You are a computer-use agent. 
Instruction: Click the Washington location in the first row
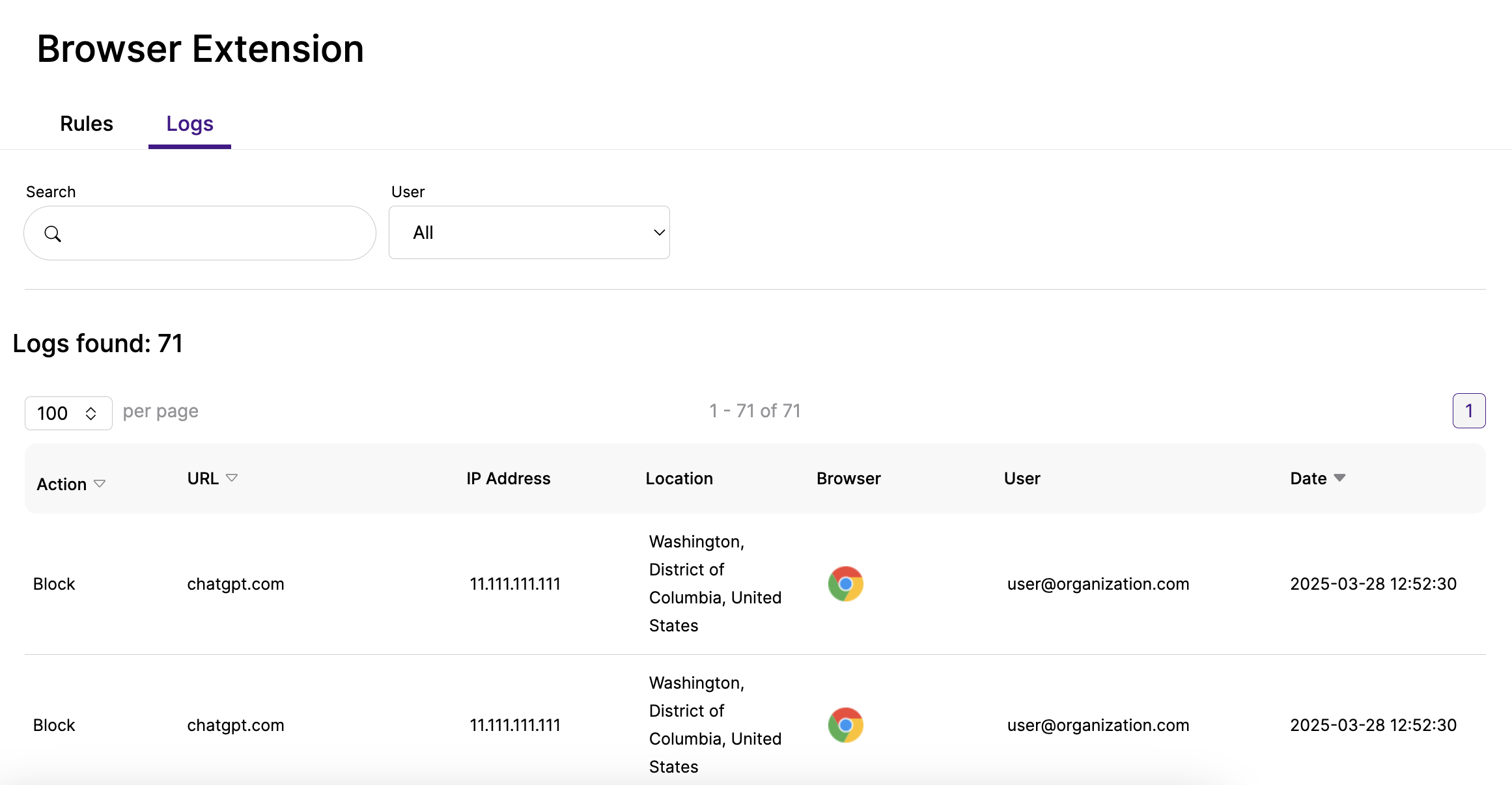pos(715,584)
